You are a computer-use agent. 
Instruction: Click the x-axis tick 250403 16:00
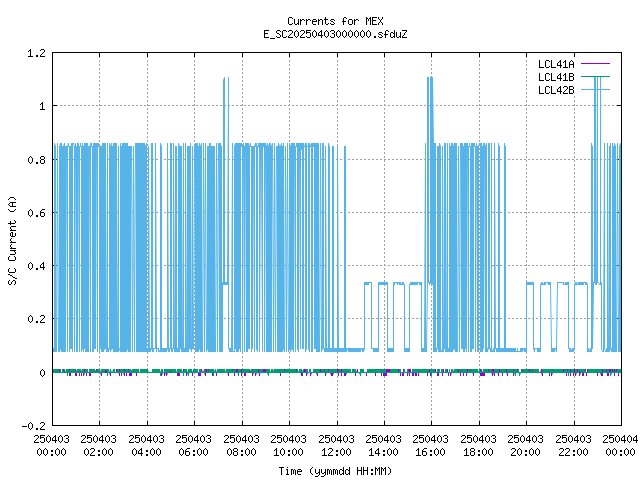pyautogui.click(x=430, y=446)
